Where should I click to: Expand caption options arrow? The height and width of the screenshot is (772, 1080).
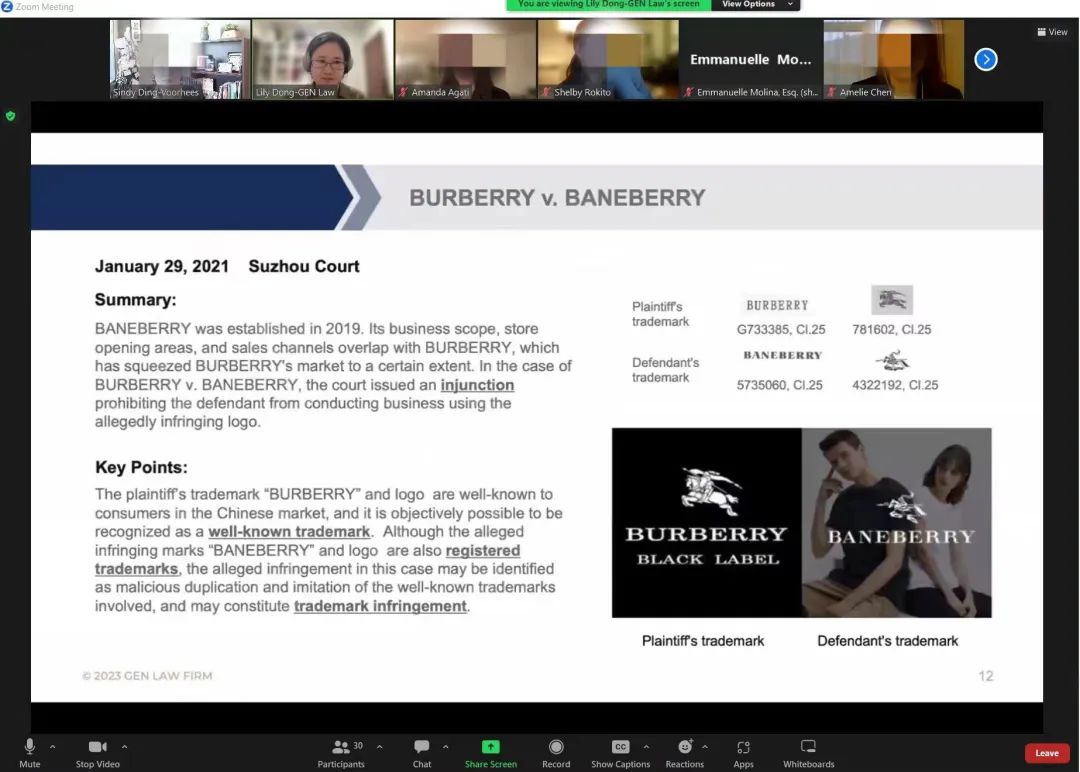646,747
